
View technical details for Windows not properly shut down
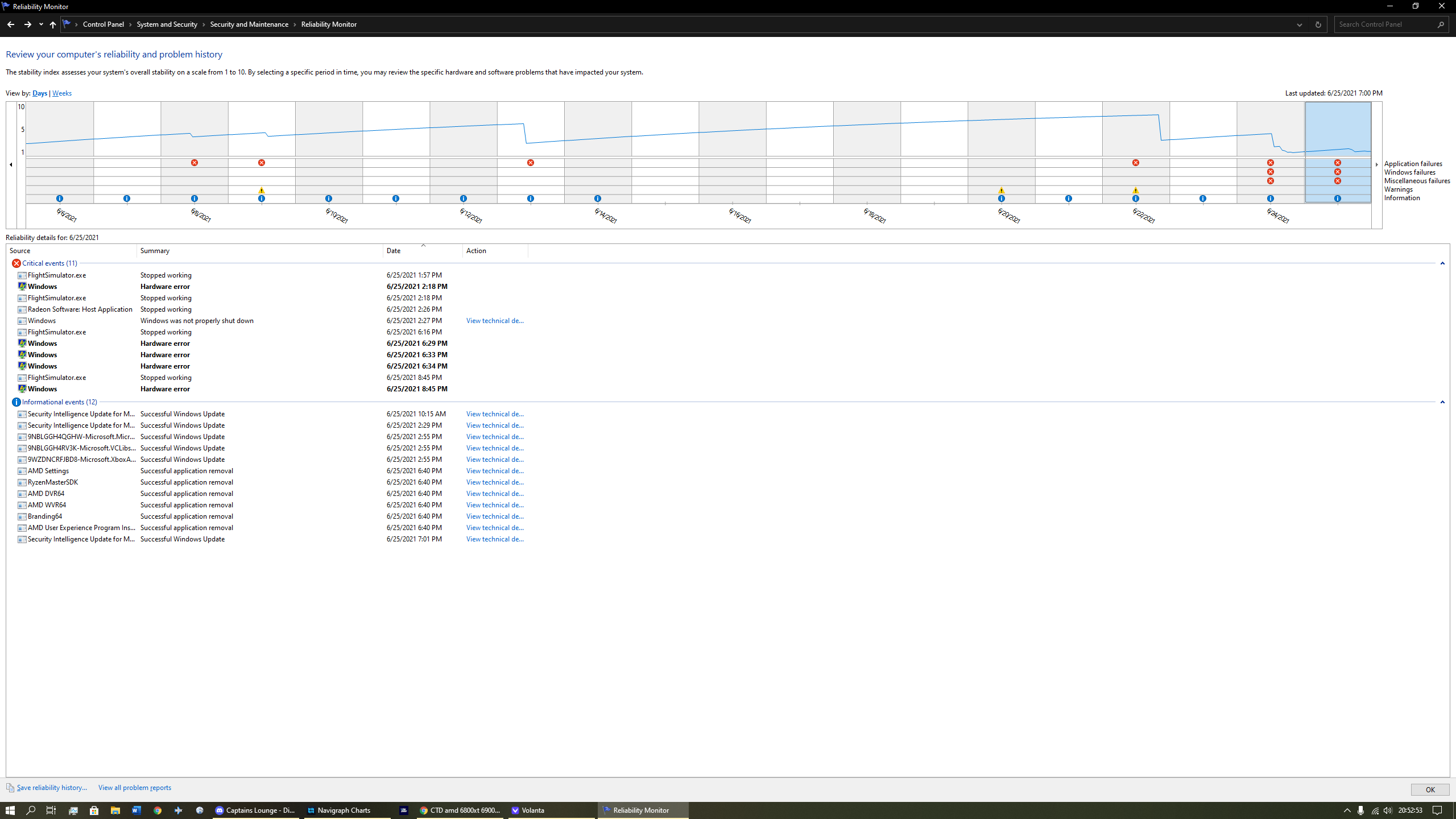click(x=495, y=321)
